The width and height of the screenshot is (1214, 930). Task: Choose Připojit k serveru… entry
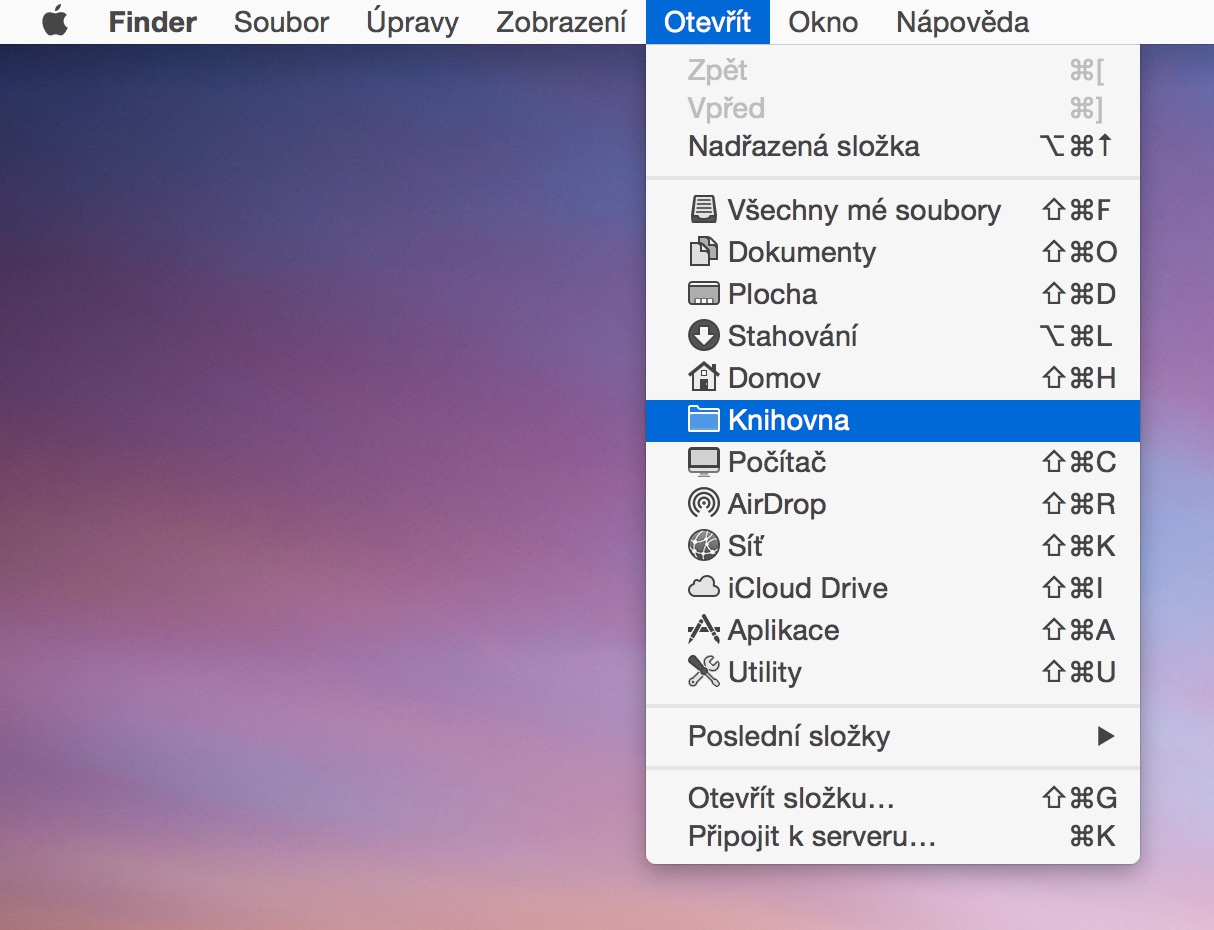pos(893,836)
